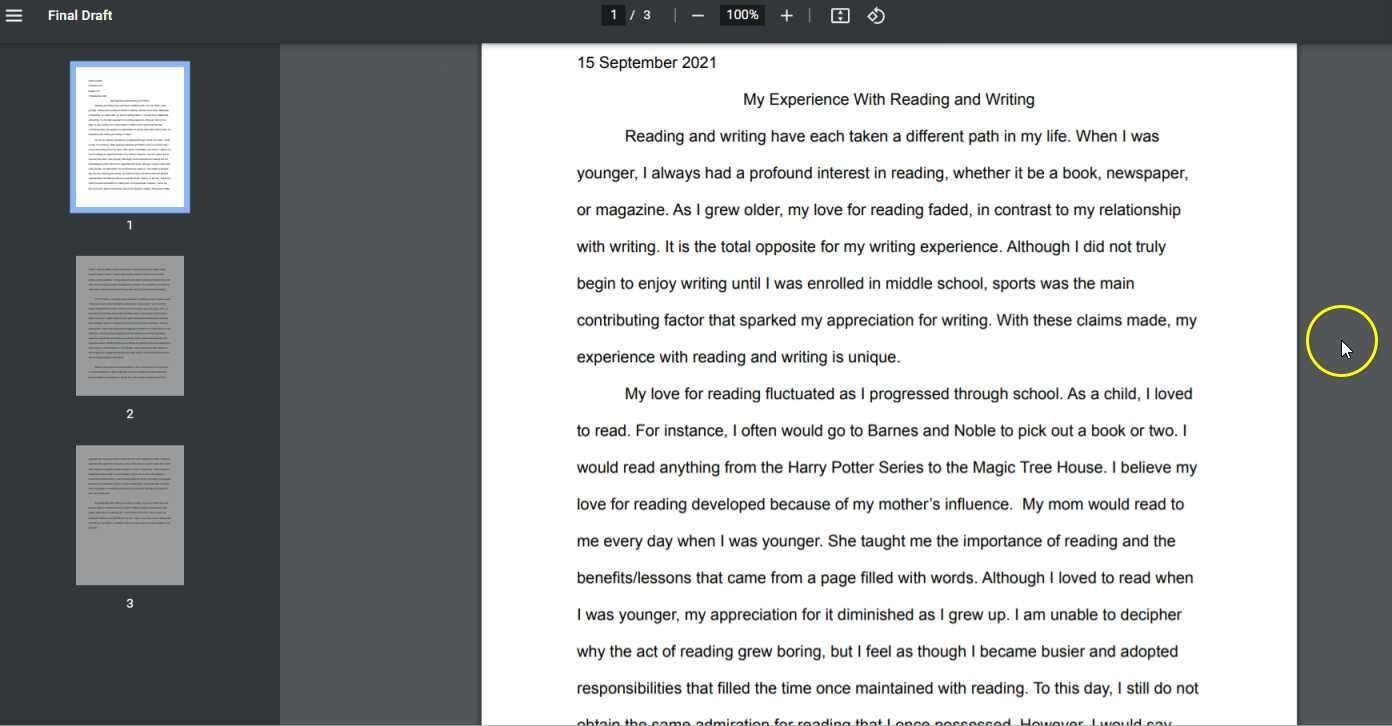Click the "2" label below its thumbnail
The height and width of the screenshot is (726, 1392).
pos(129,413)
